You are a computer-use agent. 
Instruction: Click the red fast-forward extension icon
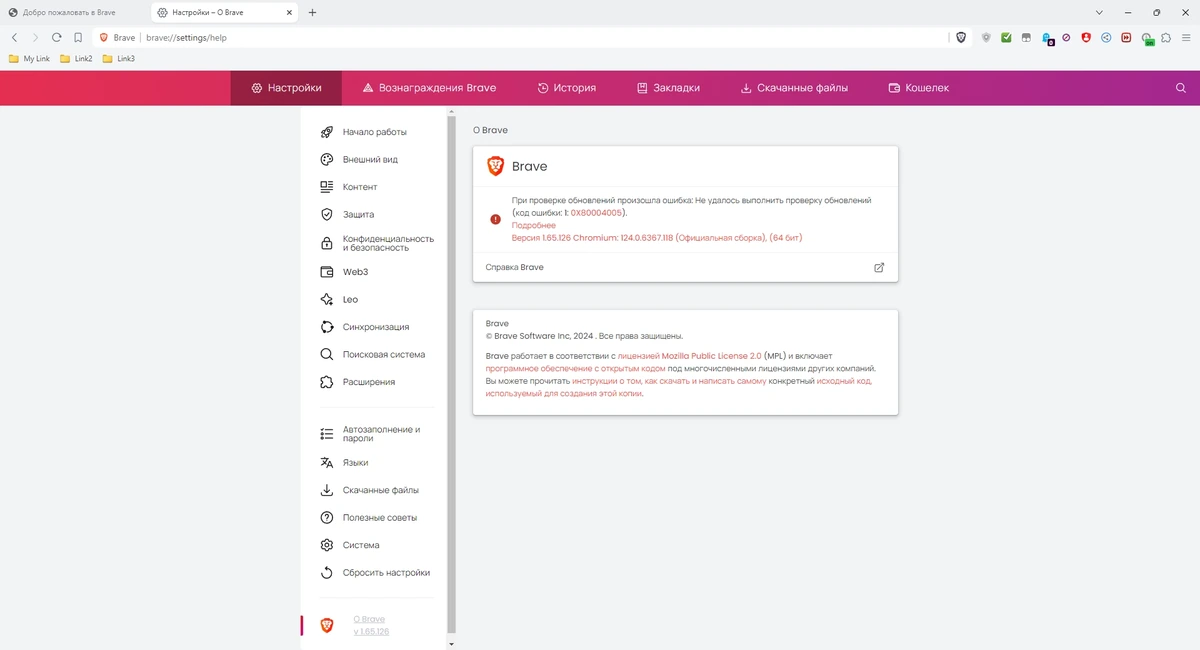(1126, 37)
